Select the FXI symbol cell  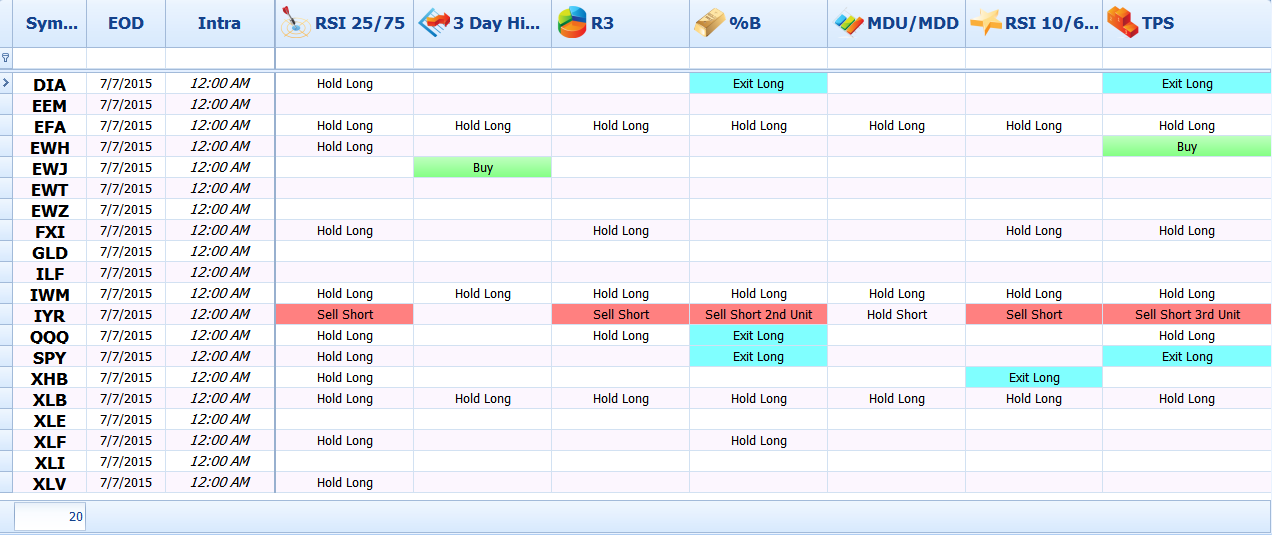(50, 231)
